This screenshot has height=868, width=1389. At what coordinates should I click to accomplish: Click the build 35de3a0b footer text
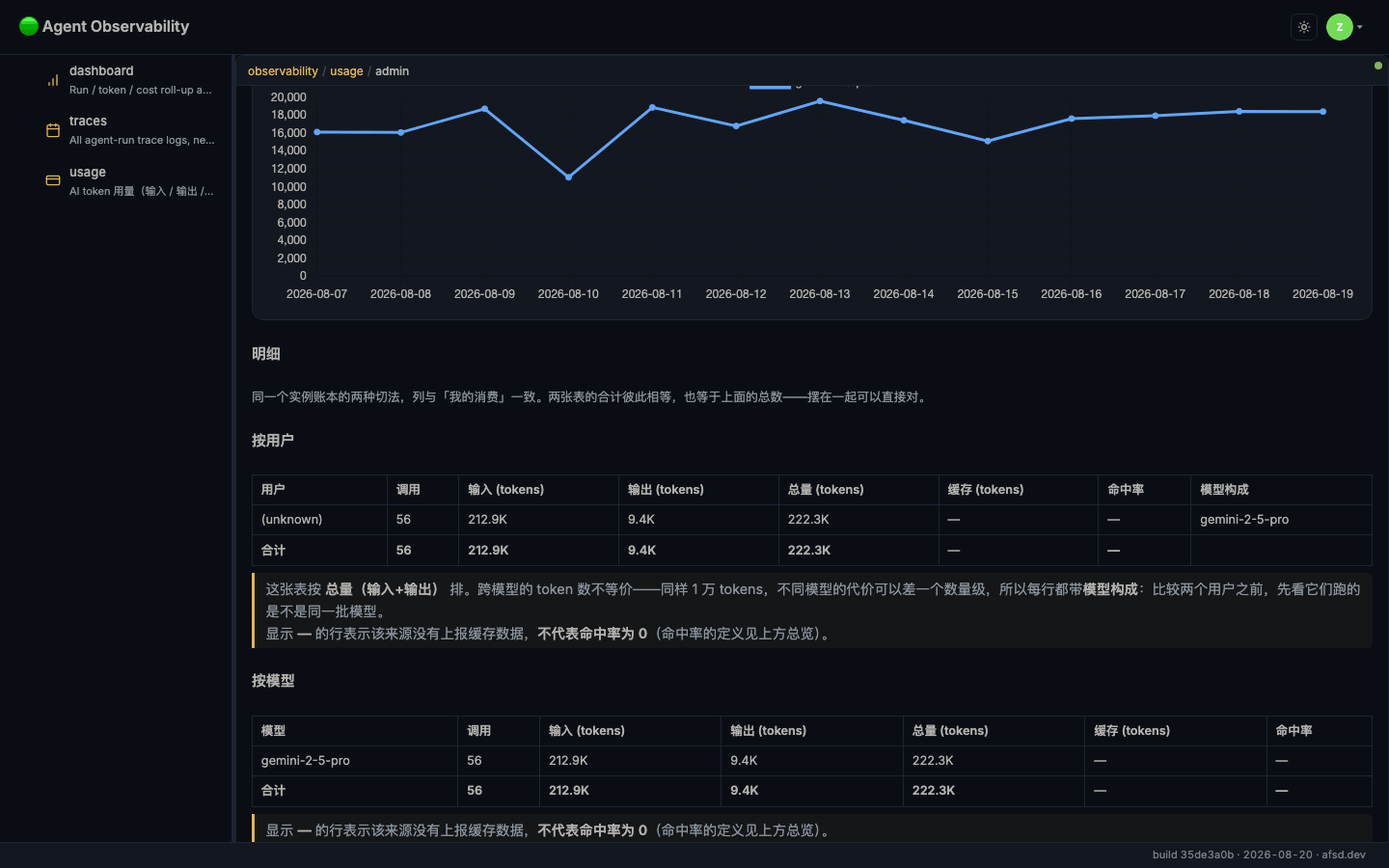pos(1193,854)
